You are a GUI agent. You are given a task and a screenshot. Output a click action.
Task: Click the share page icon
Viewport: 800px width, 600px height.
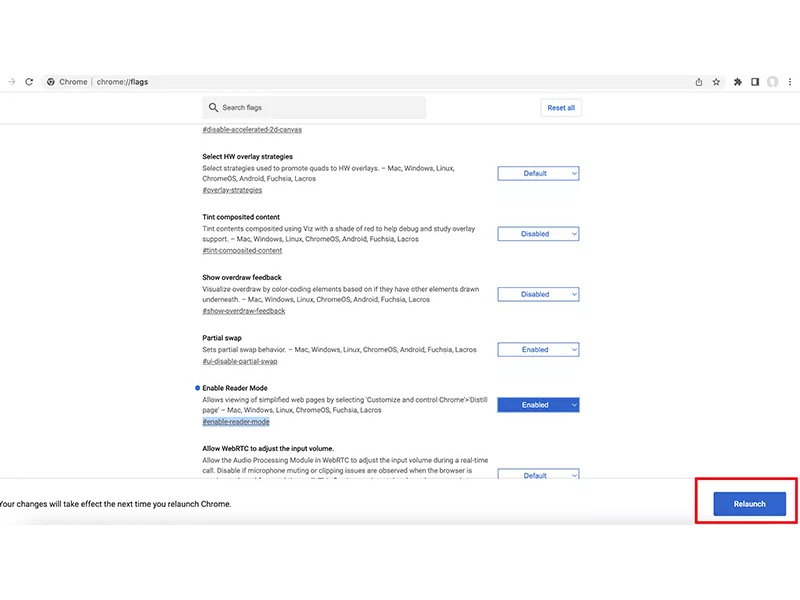tap(698, 82)
